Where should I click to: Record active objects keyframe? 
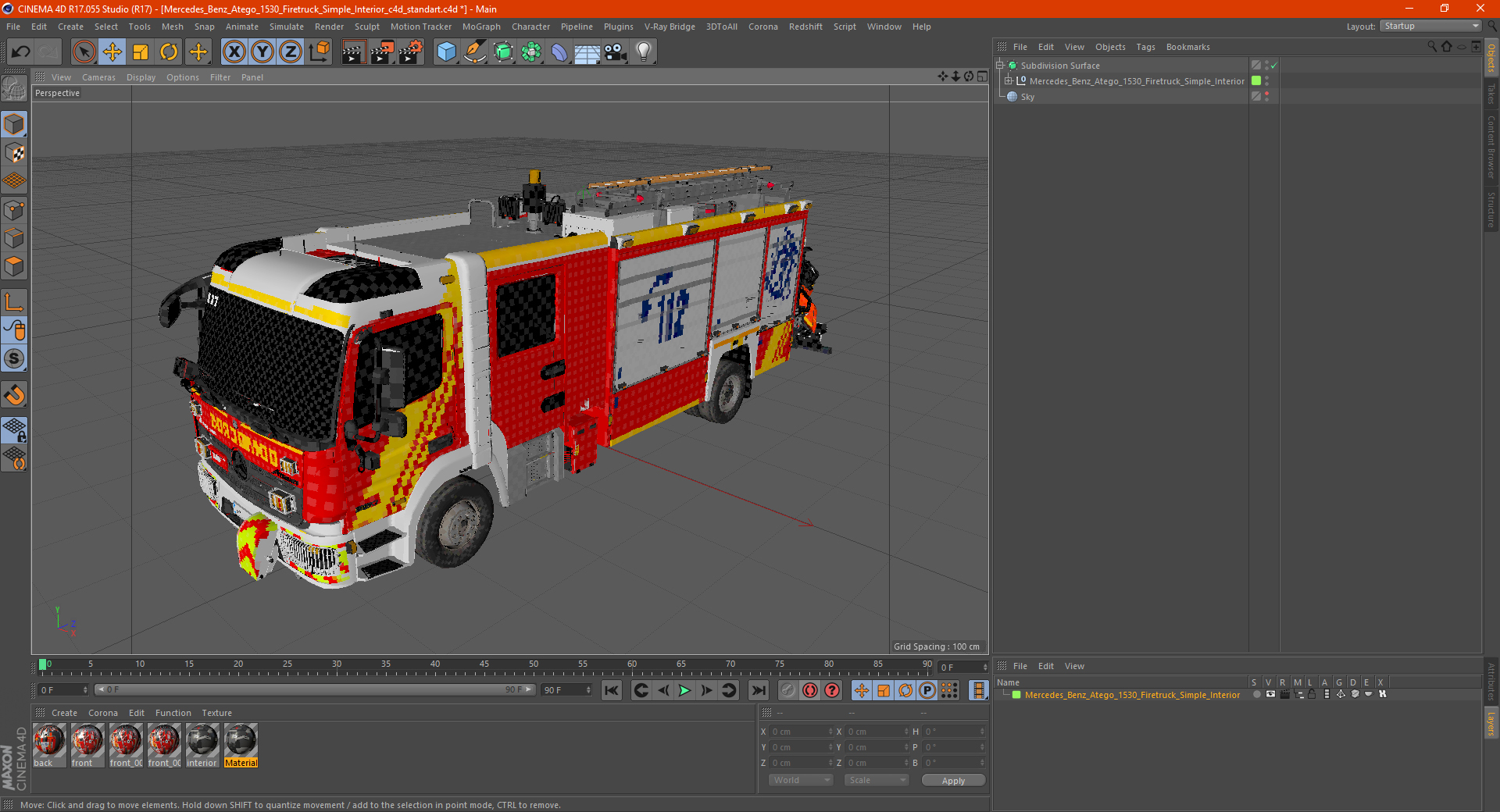point(788,690)
